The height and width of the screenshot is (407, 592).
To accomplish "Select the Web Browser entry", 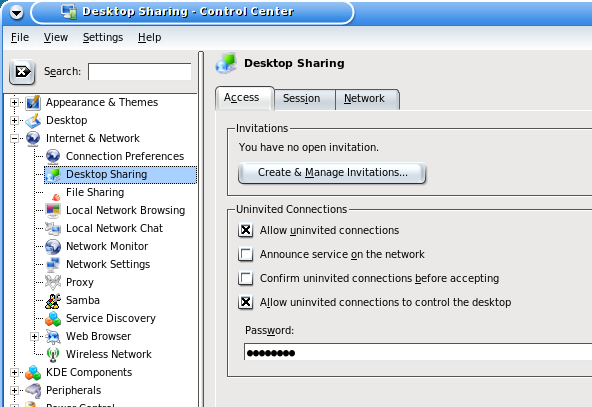I will 99,336.
